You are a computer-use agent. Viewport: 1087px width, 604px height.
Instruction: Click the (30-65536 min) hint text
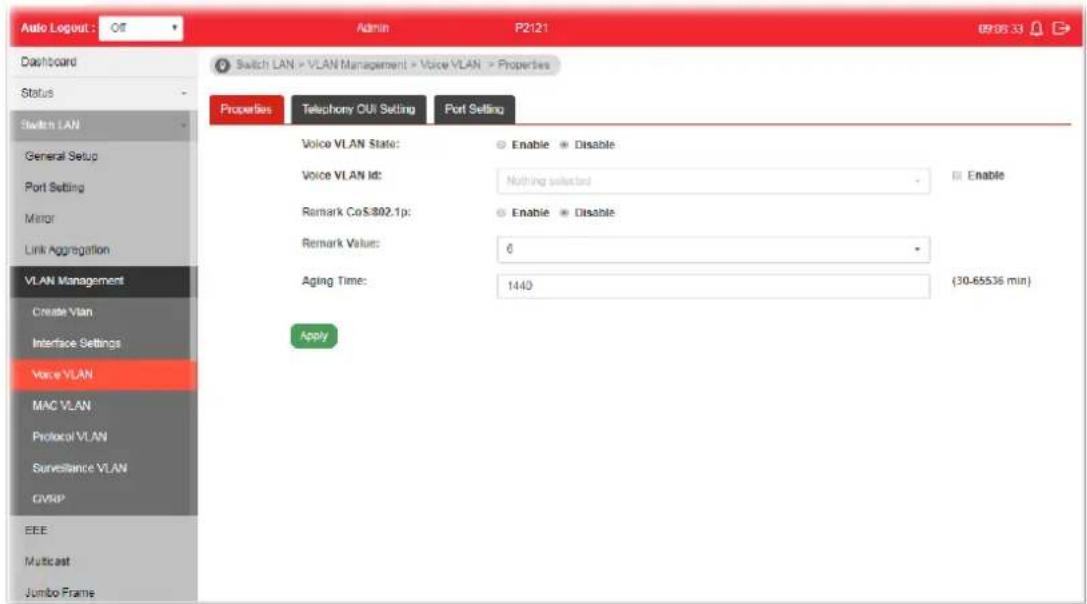[x=991, y=281]
